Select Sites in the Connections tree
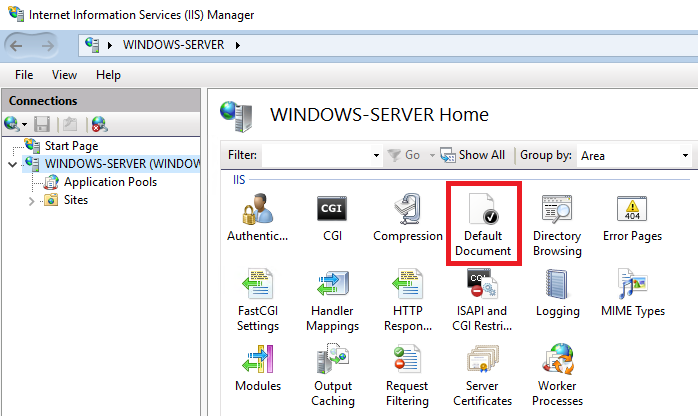Viewport: 698px width, 416px height. (x=66, y=200)
